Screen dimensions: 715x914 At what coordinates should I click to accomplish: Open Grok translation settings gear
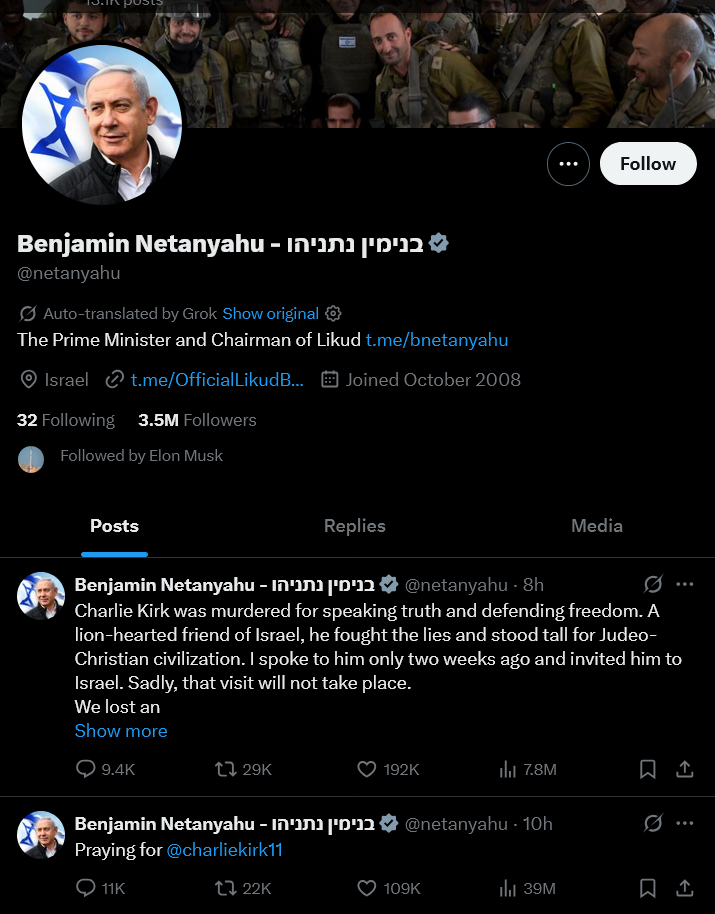(x=334, y=314)
